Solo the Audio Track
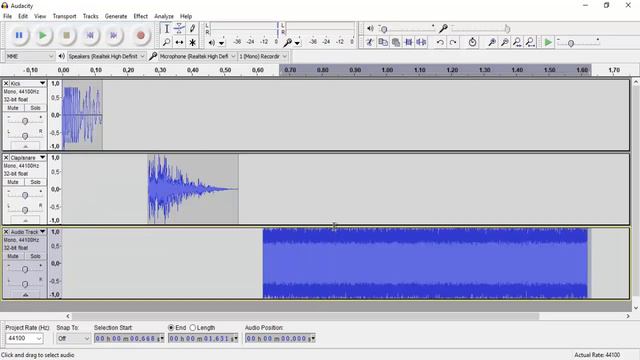The height and width of the screenshot is (360, 640). [35, 256]
